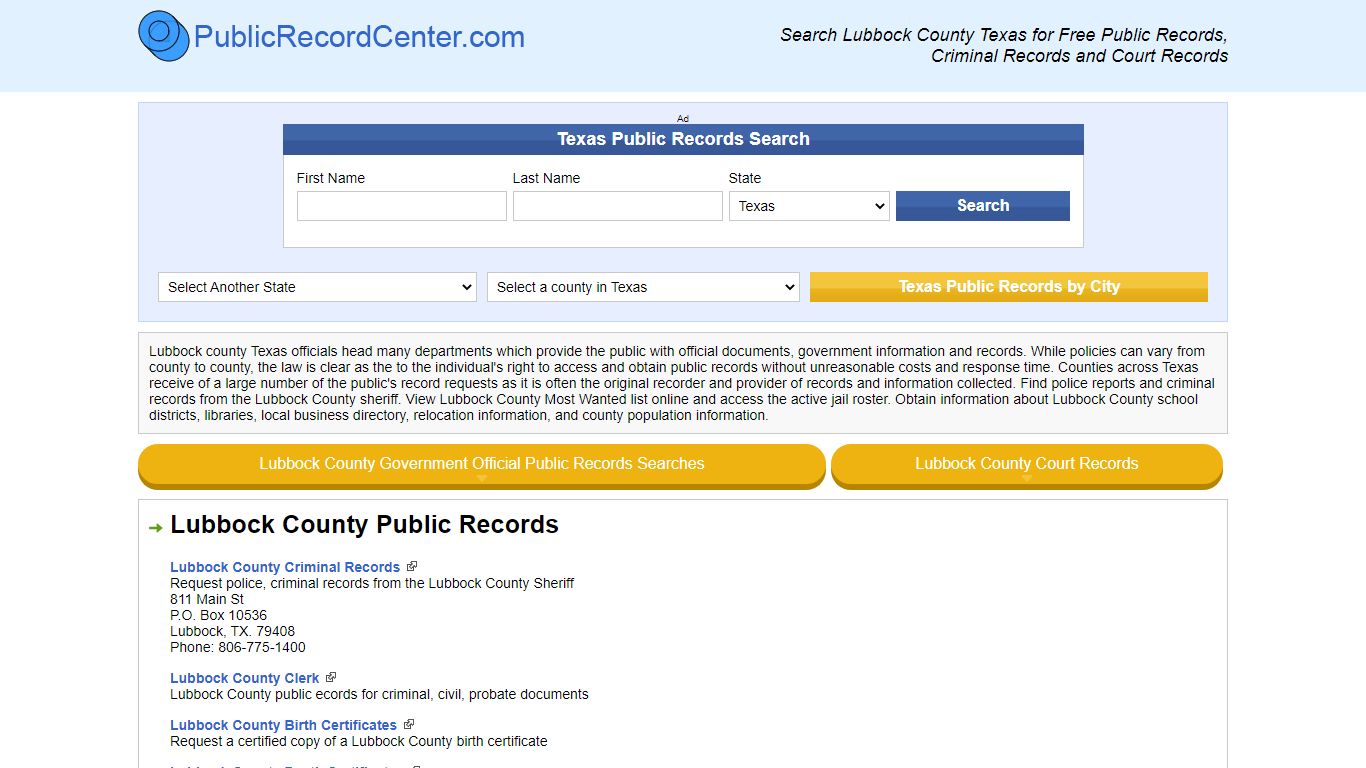The image size is (1366, 768).
Task: Open the Lubbock County Clerk link
Action: 245,678
